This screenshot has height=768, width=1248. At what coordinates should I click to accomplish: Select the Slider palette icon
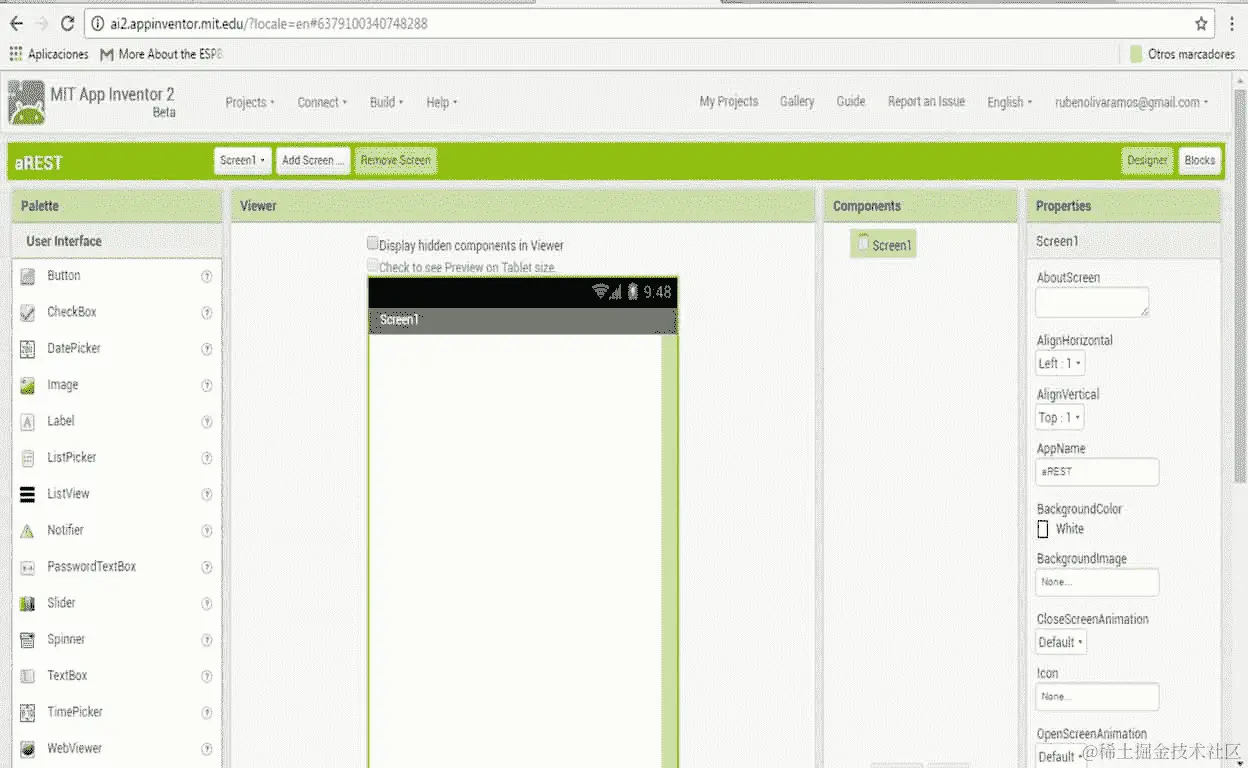[x=28, y=603]
